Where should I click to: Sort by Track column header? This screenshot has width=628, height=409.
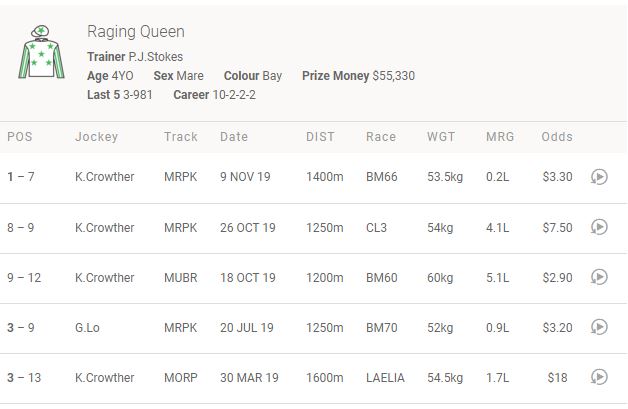coord(181,136)
